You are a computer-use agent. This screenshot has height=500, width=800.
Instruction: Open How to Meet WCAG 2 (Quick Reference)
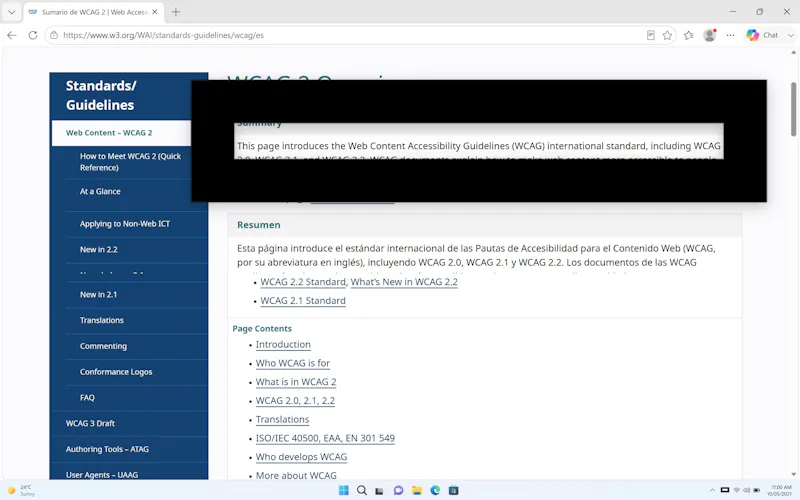pyautogui.click(x=130, y=162)
